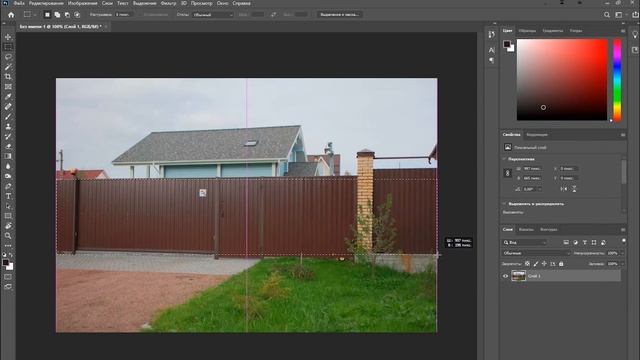Open the Layers panel menu button
The image size is (640, 360).
pyautogui.click(x=623, y=230)
